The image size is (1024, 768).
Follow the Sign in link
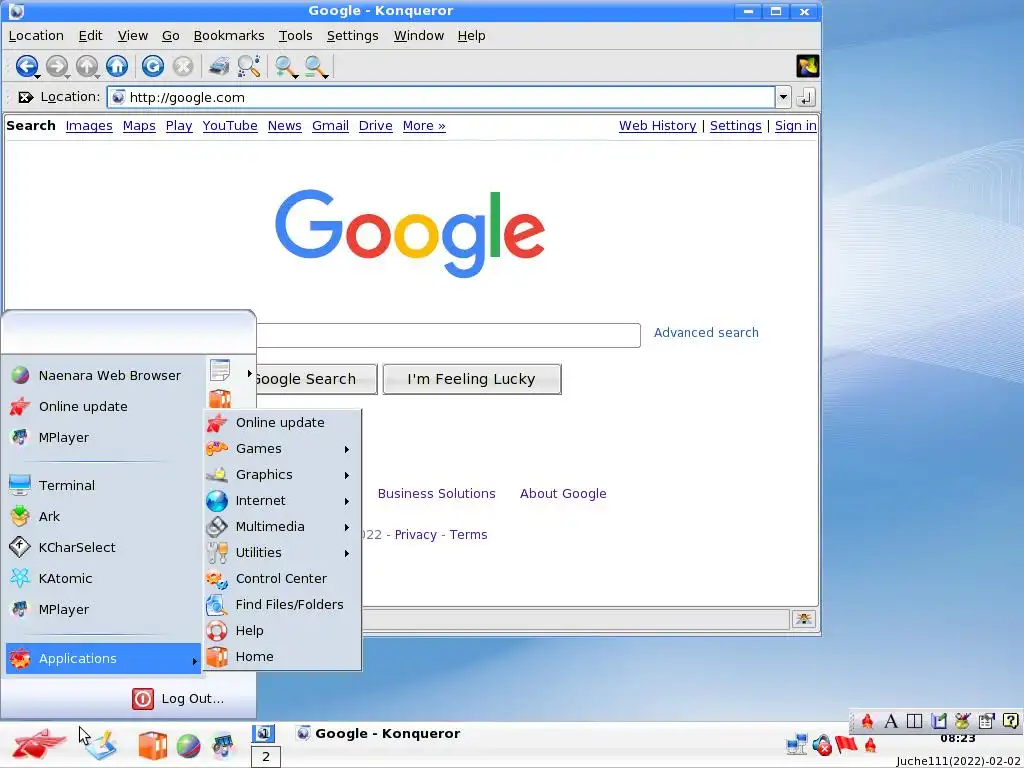[x=795, y=125]
